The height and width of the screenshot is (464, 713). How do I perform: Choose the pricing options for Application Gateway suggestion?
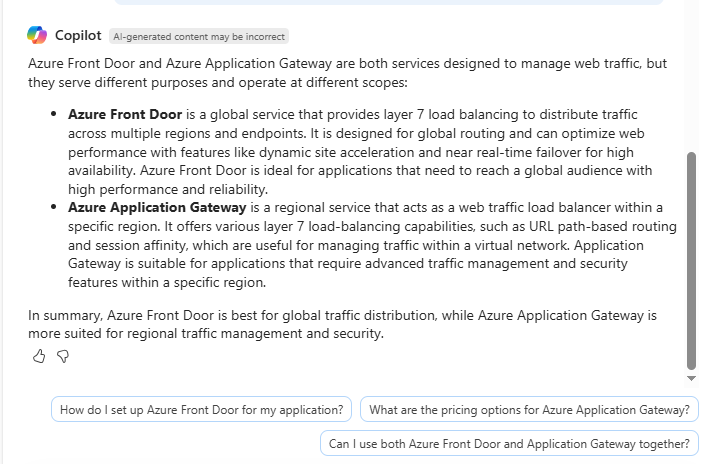point(529,410)
